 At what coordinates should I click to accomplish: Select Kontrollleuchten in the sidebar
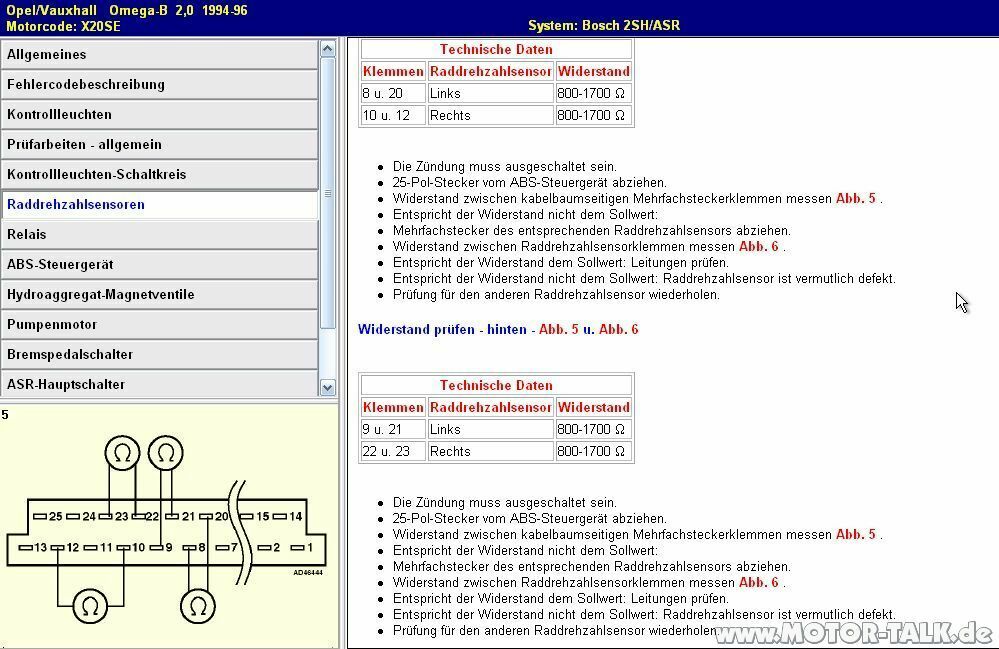pyautogui.click(x=159, y=115)
